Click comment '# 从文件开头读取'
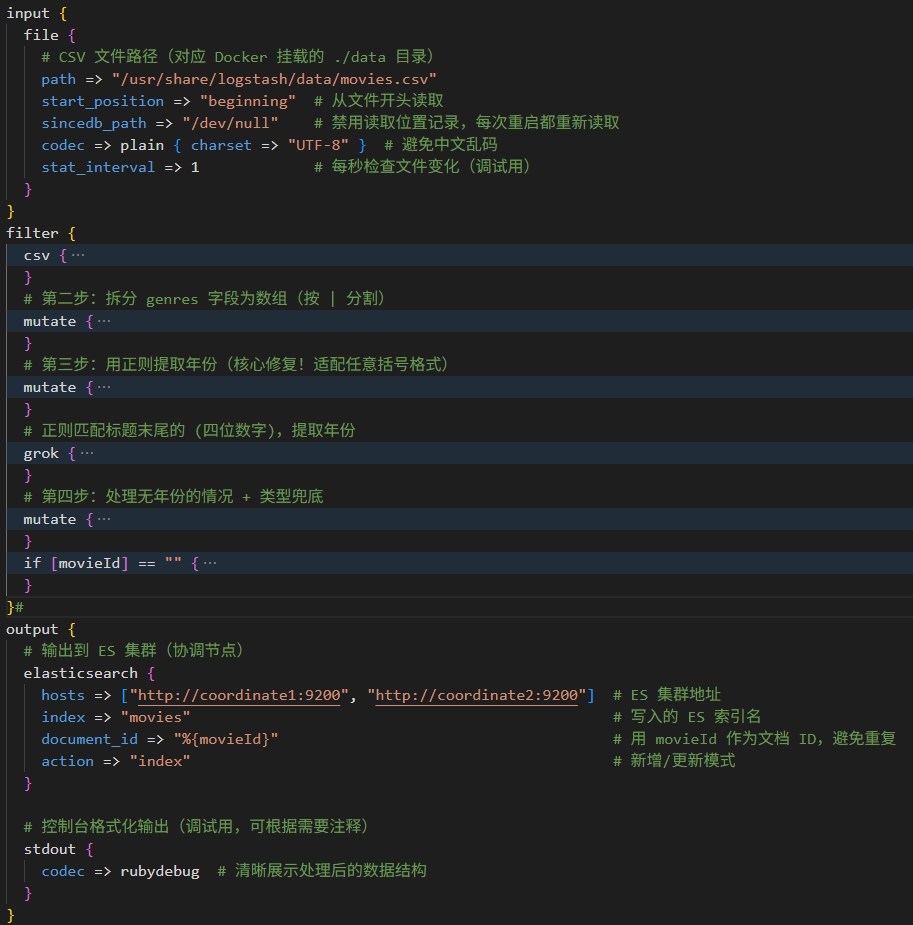 click(x=379, y=101)
